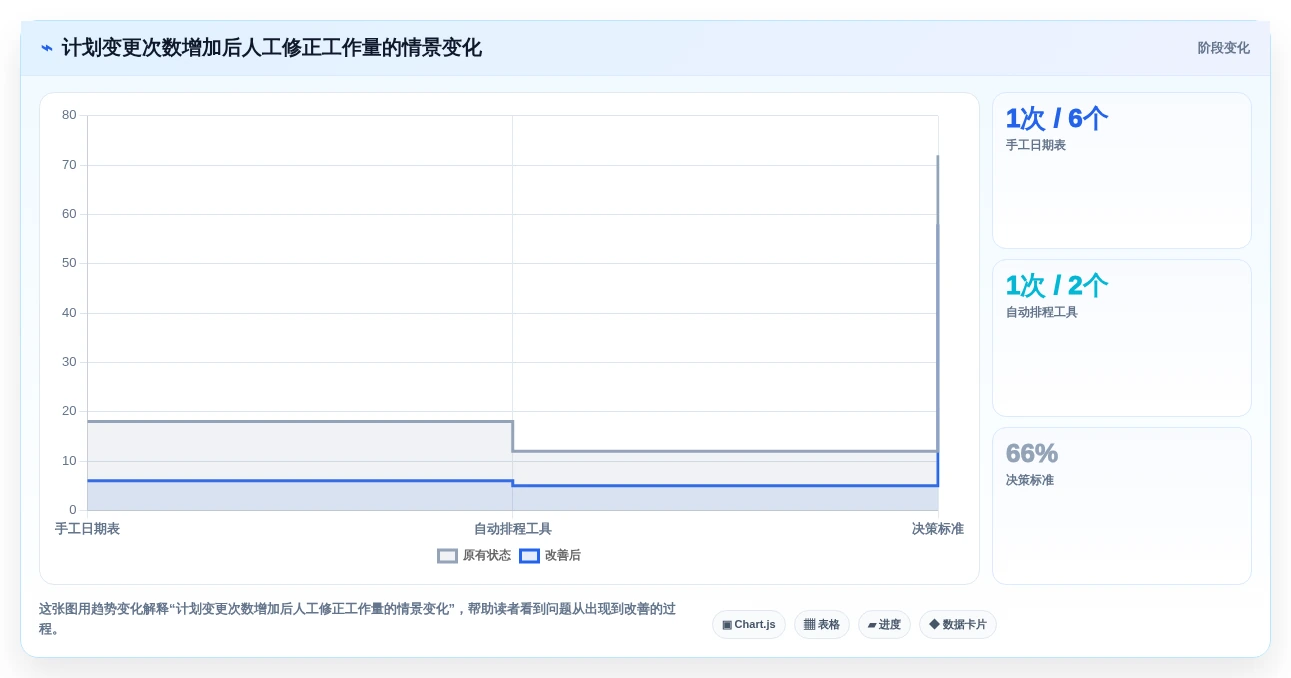This screenshot has width=1291, height=678.
Task: Click the y-axis value 50
Action: (69, 263)
